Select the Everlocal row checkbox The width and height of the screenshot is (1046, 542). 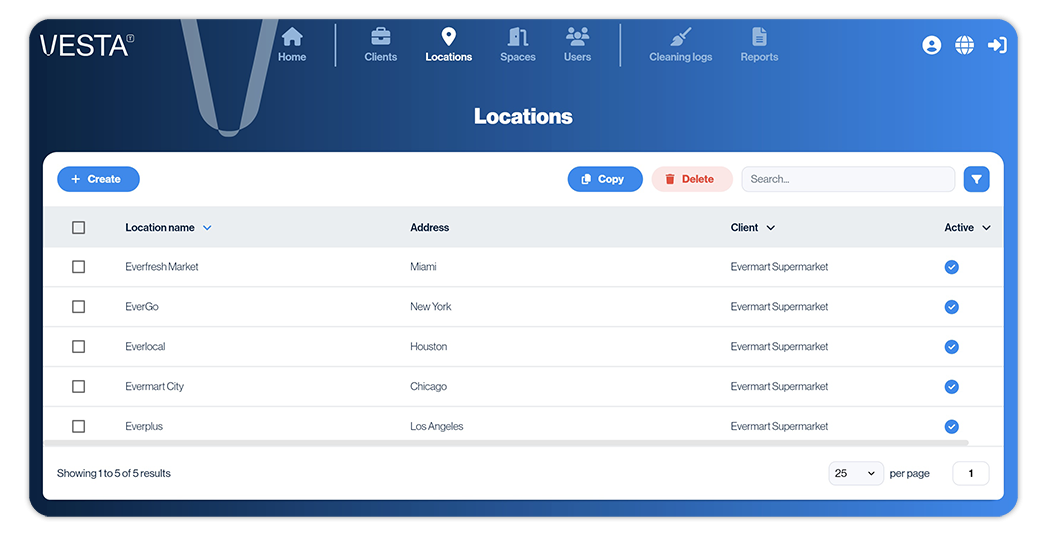tap(79, 347)
